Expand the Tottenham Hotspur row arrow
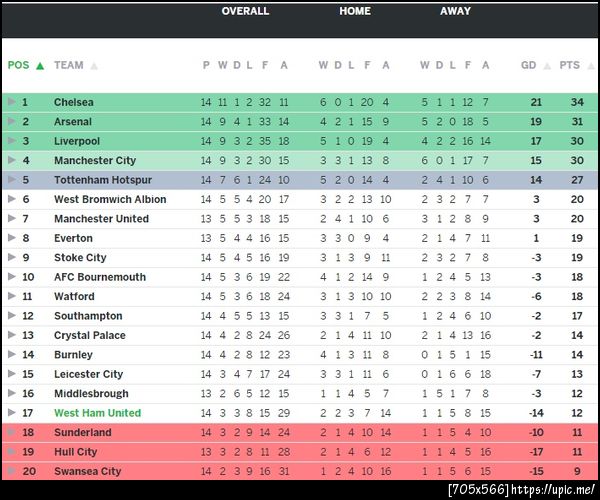 pyautogui.click(x=11, y=180)
